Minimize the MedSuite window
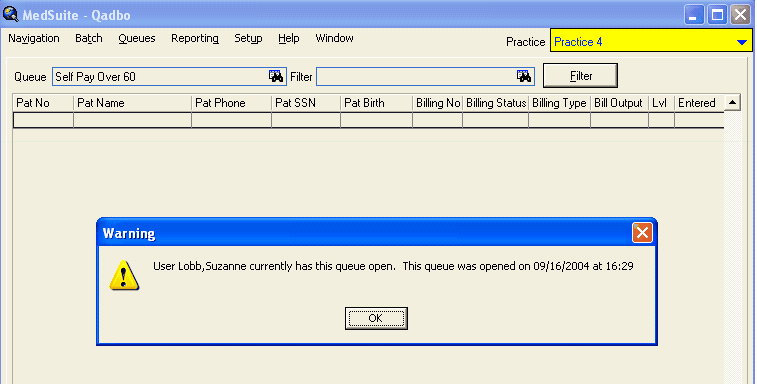This screenshot has width=757, height=384. click(693, 15)
